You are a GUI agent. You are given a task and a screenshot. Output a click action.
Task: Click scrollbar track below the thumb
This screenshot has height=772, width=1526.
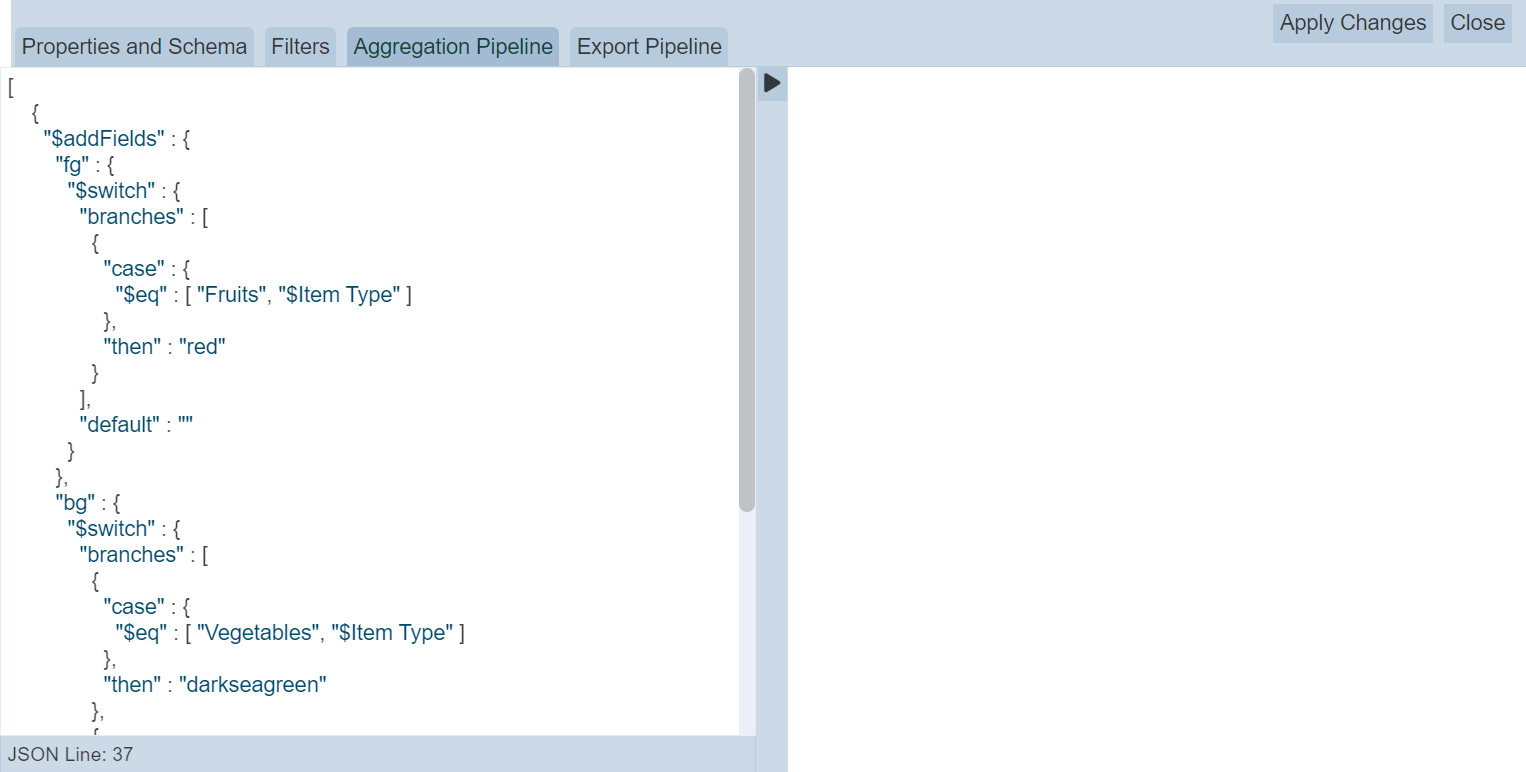coord(747,620)
